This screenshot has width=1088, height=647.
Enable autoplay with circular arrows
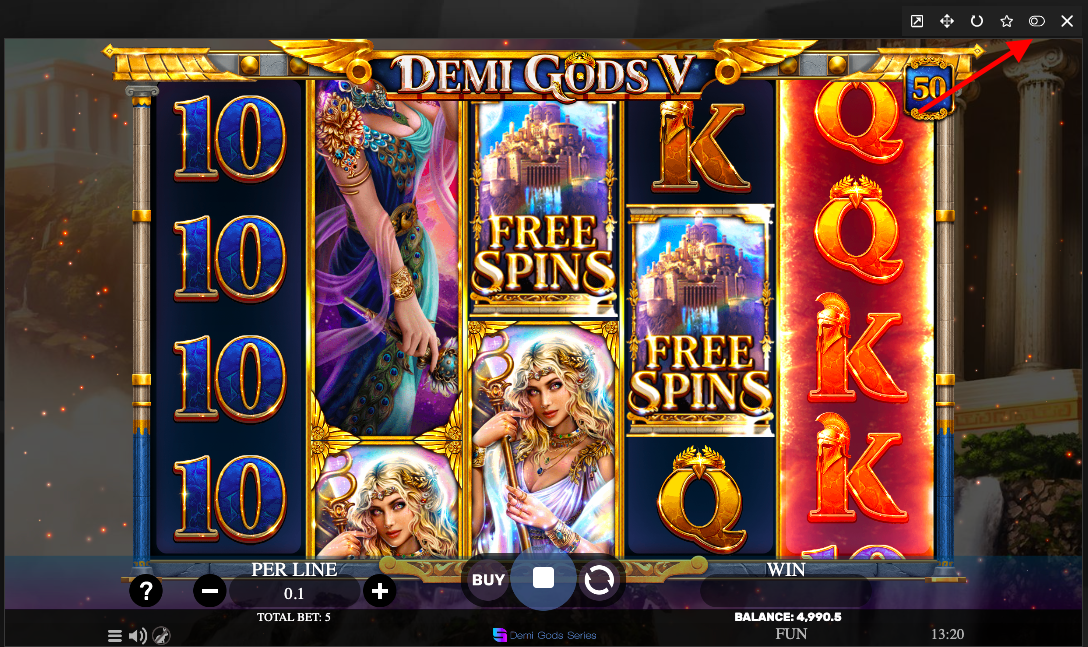pyautogui.click(x=599, y=580)
